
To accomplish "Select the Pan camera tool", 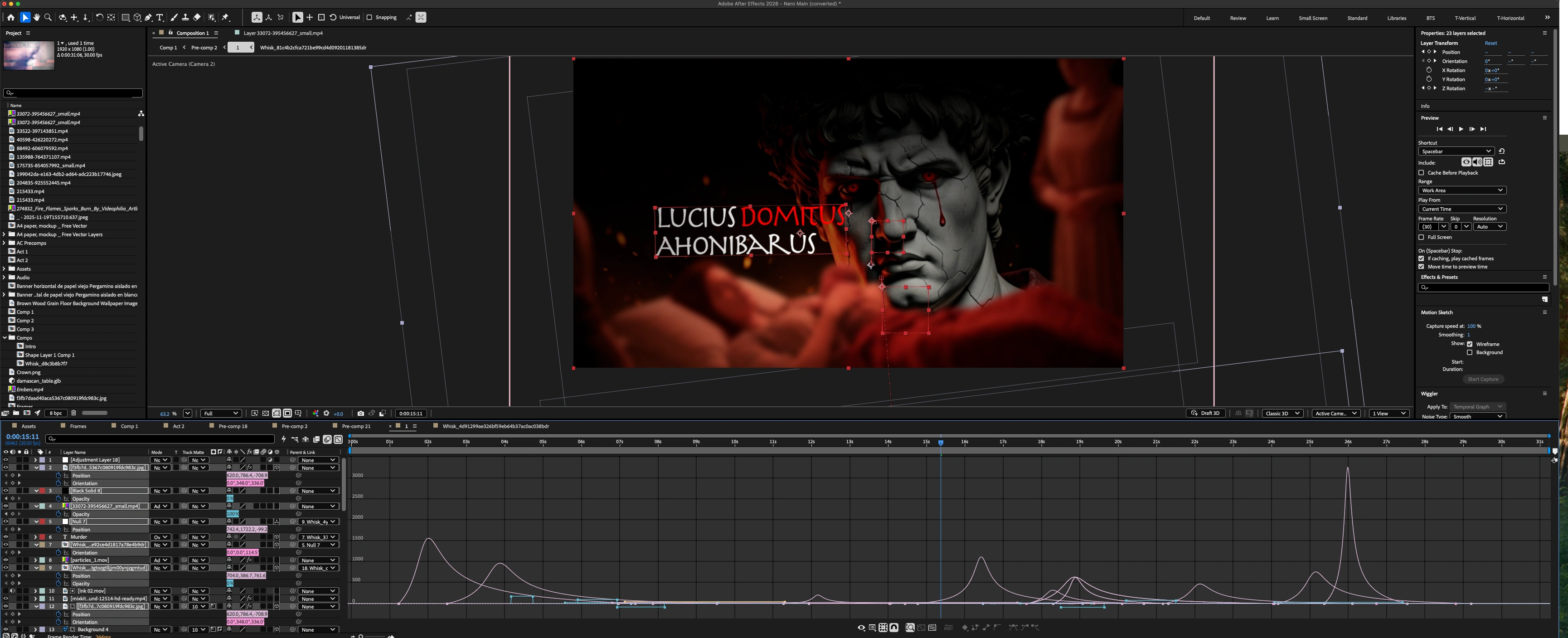I will [x=74, y=18].
